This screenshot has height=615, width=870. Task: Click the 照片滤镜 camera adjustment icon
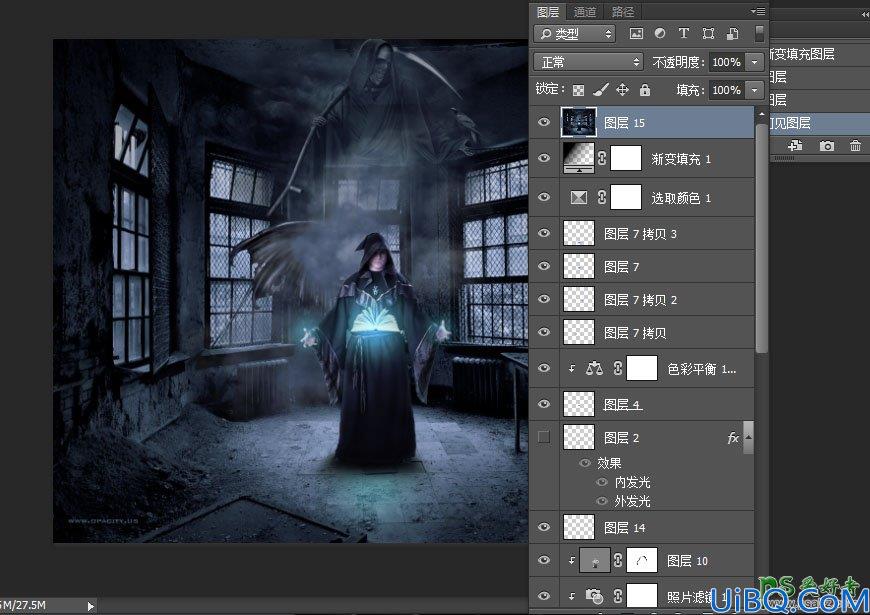pyautogui.click(x=594, y=596)
